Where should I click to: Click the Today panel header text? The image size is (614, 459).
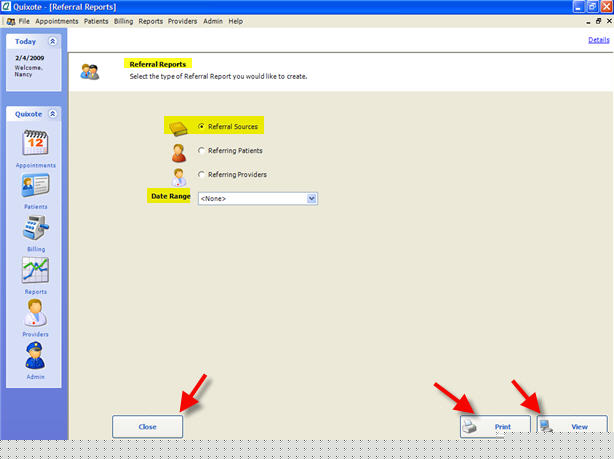(25, 41)
